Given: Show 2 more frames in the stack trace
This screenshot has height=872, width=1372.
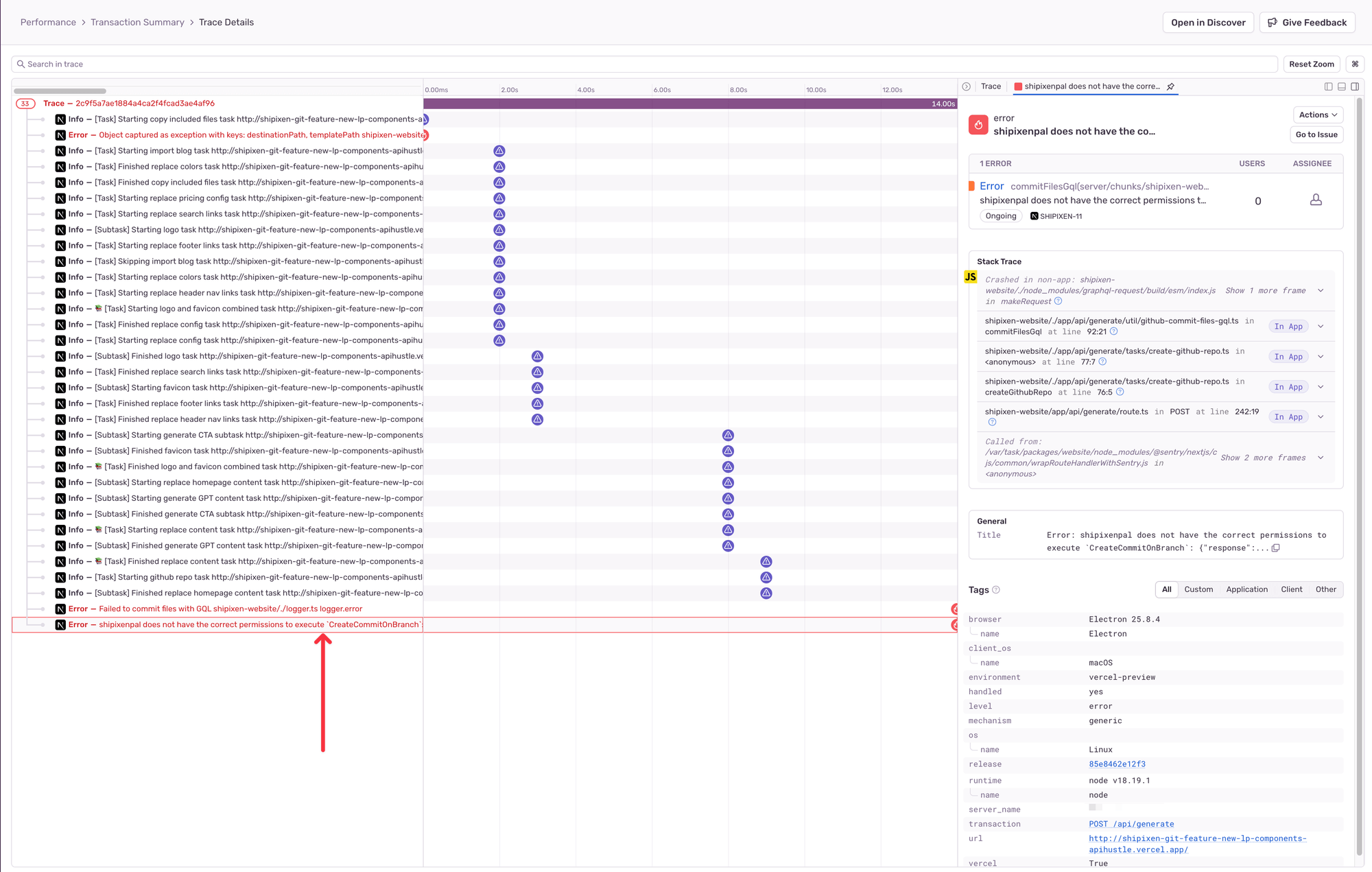Looking at the screenshot, I should (x=1263, y=458).
